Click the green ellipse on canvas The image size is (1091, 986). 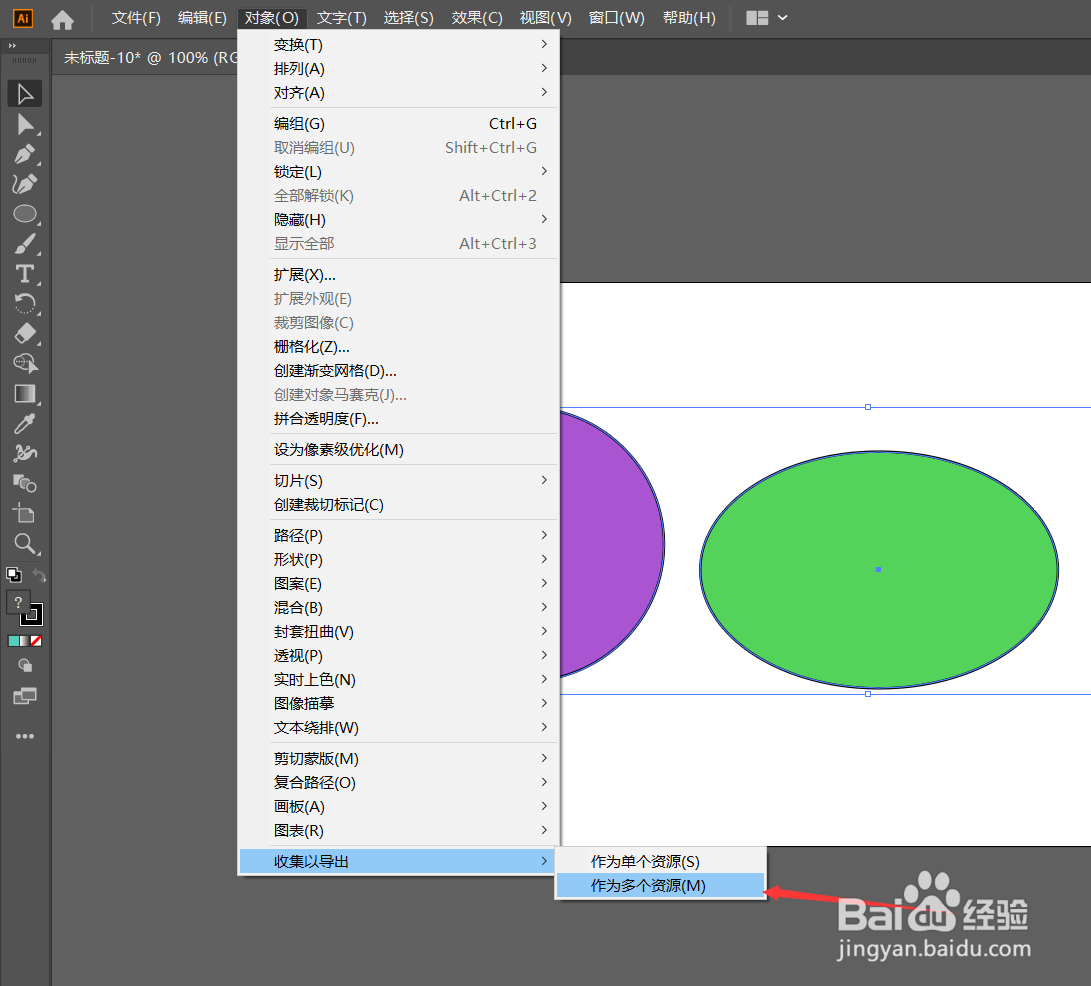[x=879, y=569]
